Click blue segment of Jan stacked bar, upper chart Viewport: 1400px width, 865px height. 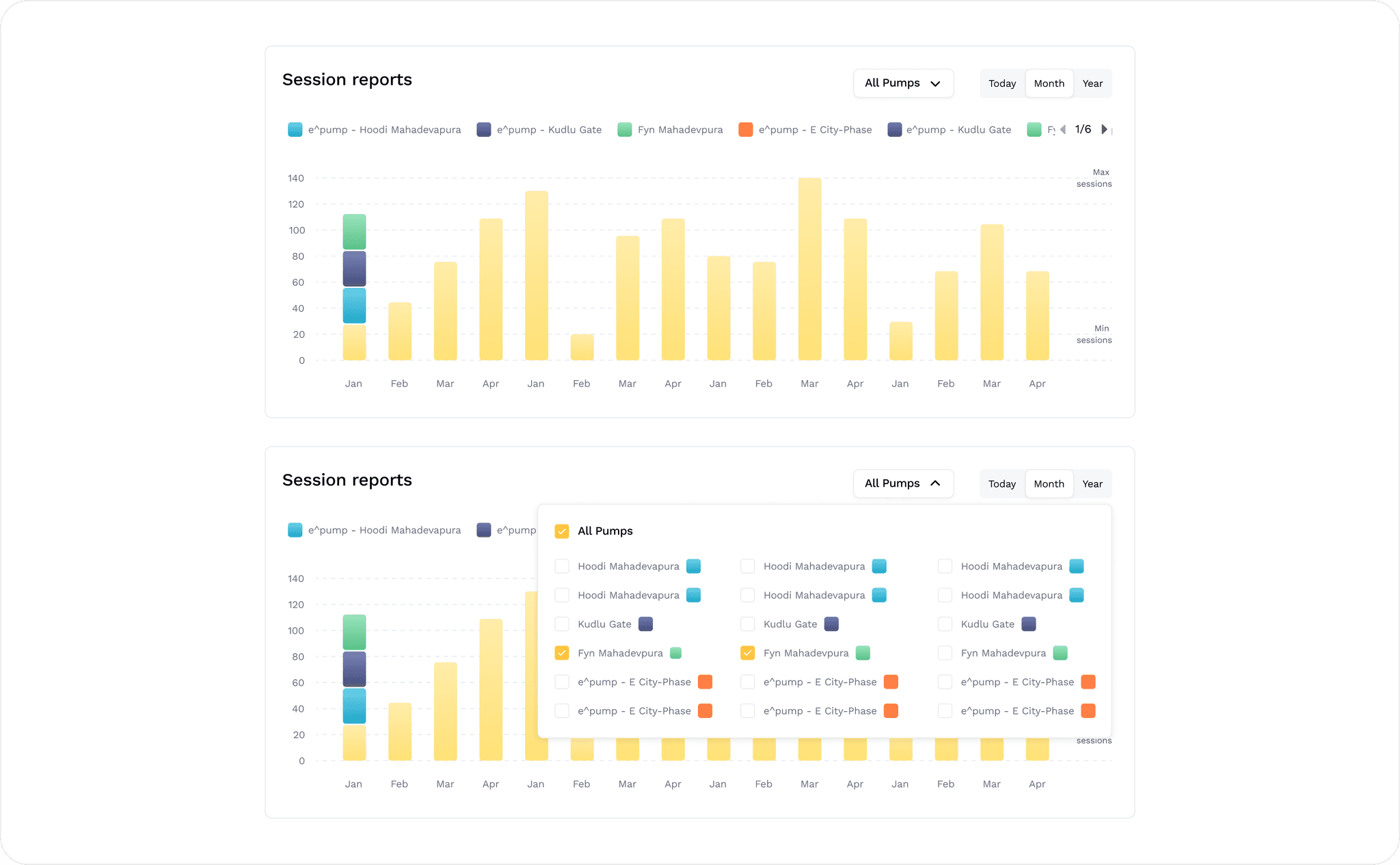(x=354, y=306)
